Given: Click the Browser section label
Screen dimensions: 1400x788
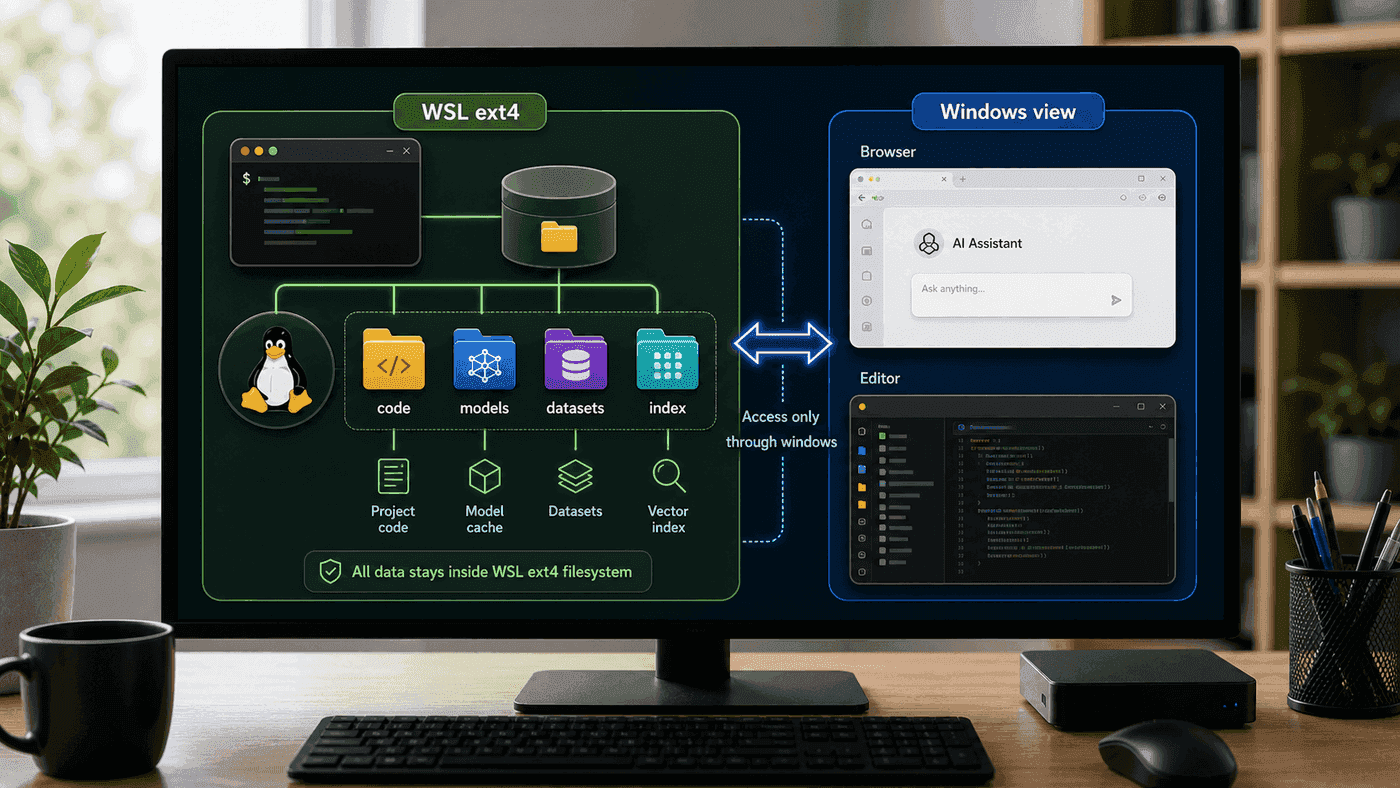Looking at the screenshot, I should point(888,152).
